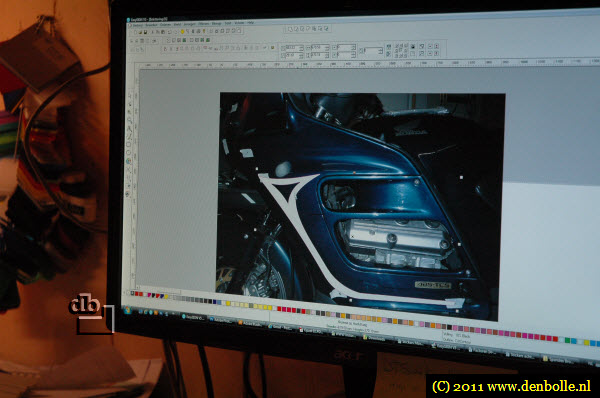Open the Help menu

coord(250,23)
